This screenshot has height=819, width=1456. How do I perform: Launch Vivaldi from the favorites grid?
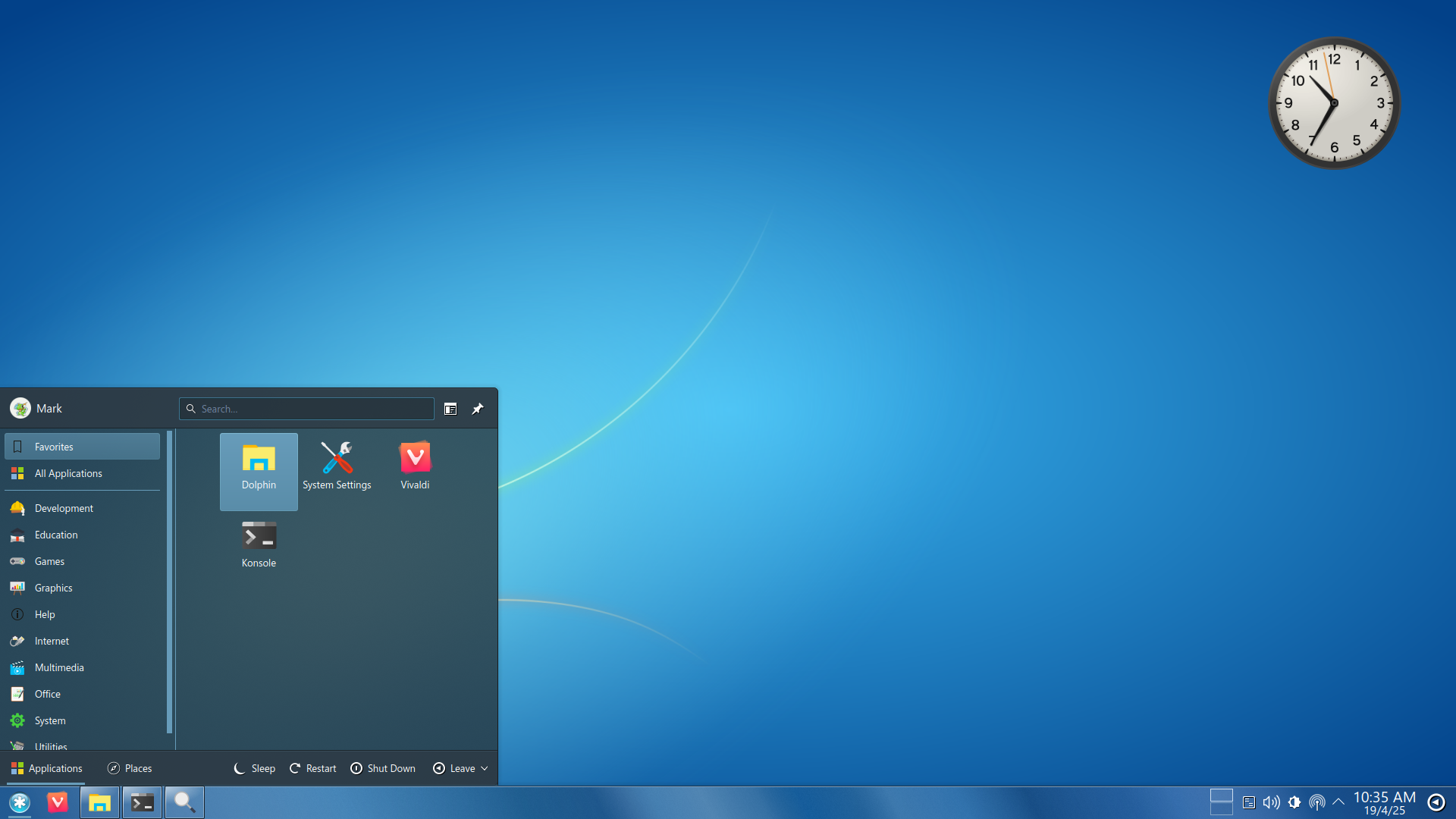coord(415,471)
